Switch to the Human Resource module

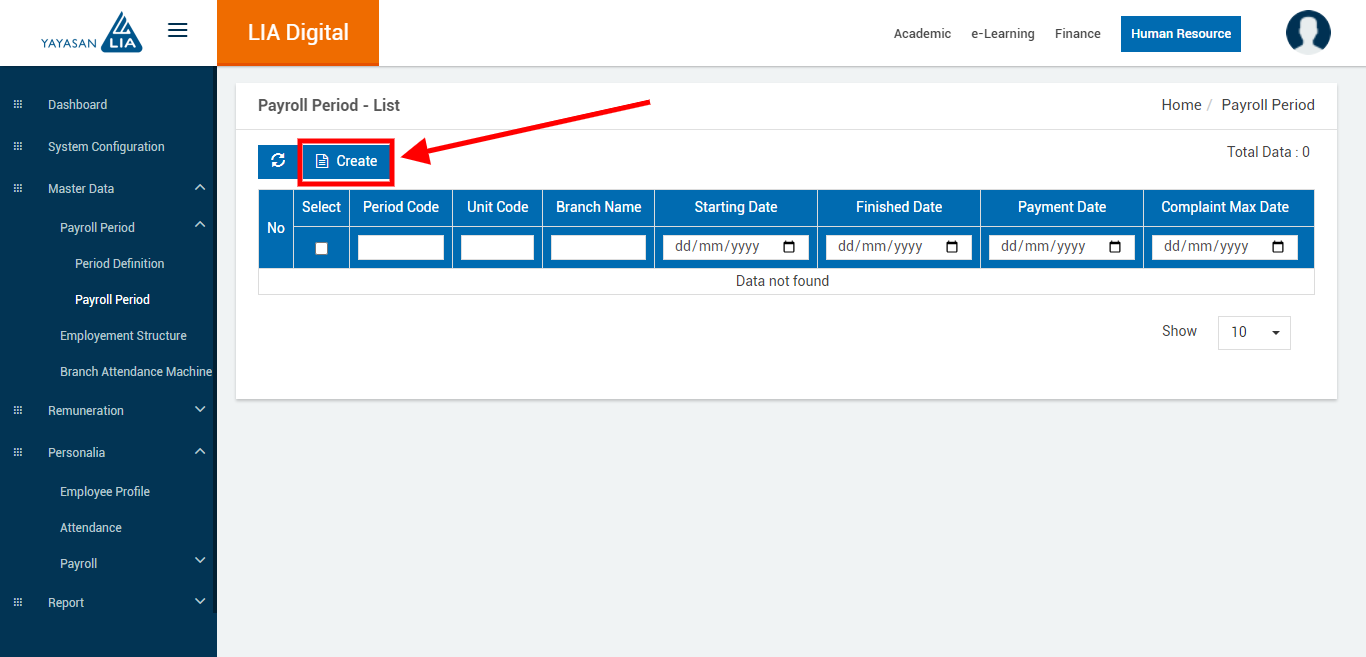[x=1180, y=34]
